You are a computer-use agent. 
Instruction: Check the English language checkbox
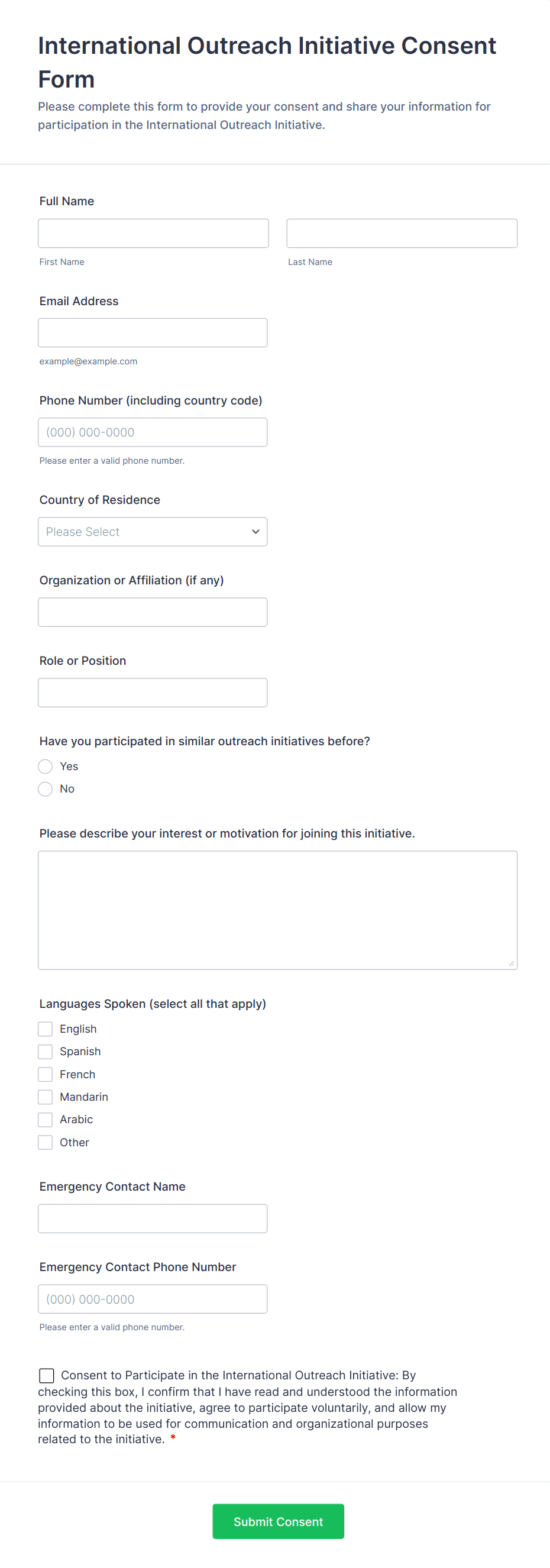tap(46, 1029)
